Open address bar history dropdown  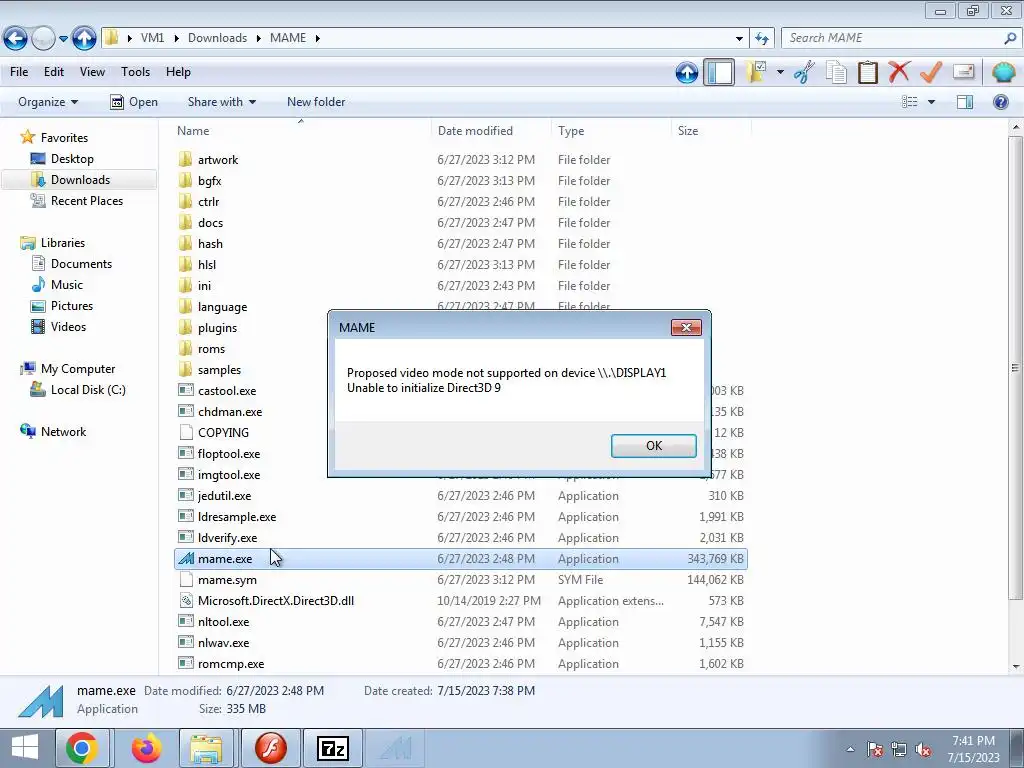coord(739,39)
